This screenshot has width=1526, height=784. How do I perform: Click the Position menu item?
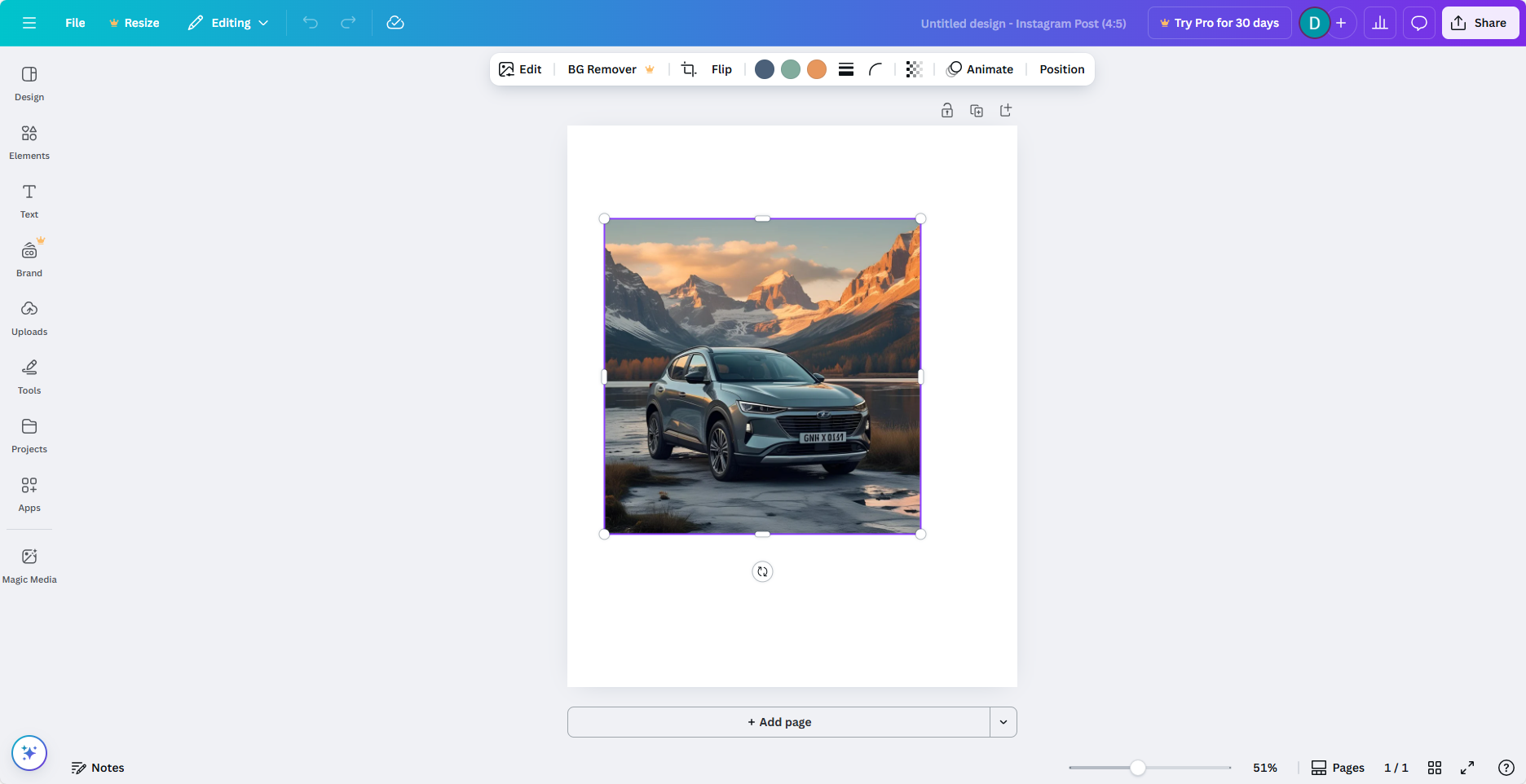[x=1061, y=69]
